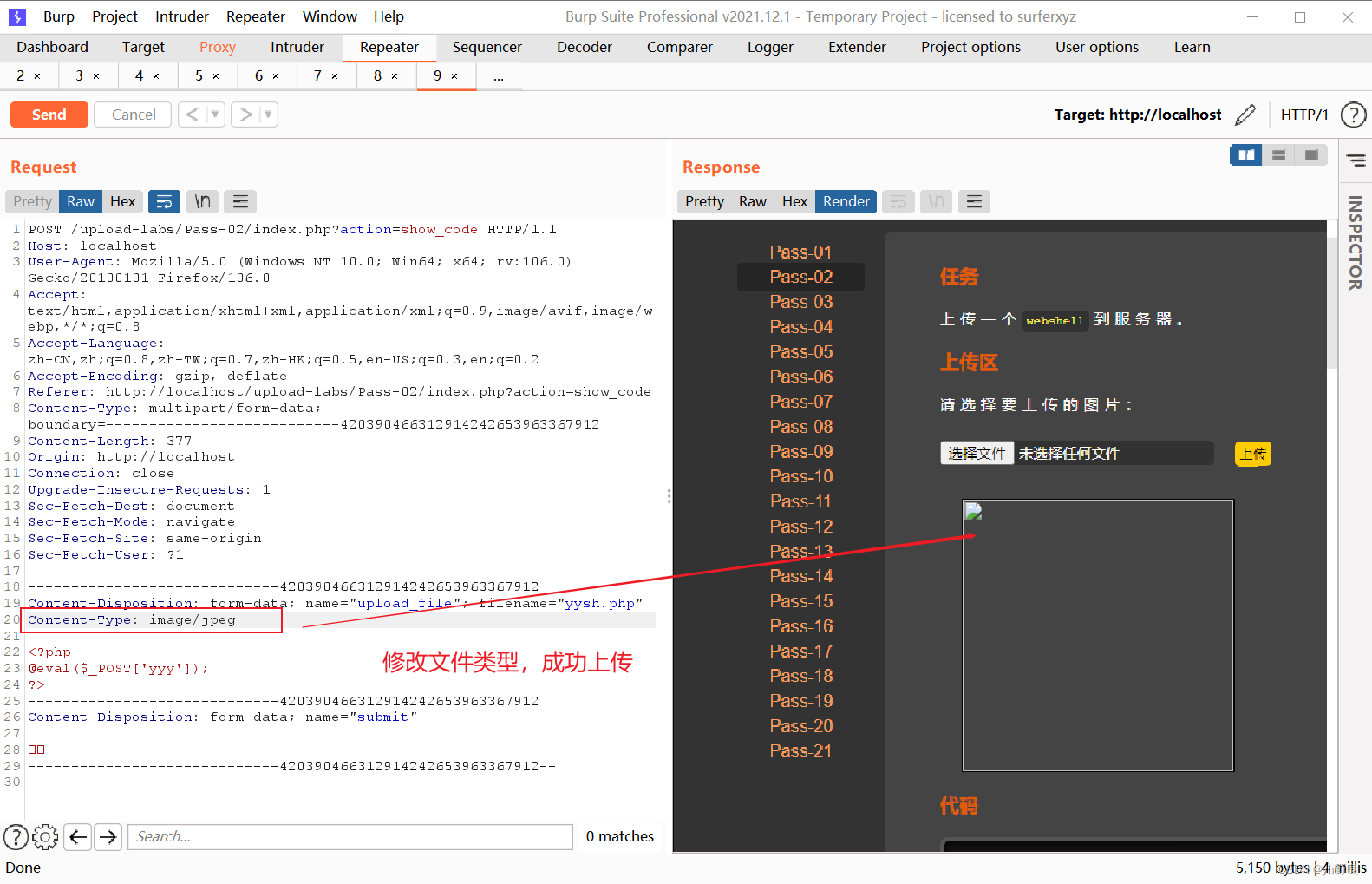
Task: Toggle the request word-wrap message icon
Action: click(x=164, y=201)
